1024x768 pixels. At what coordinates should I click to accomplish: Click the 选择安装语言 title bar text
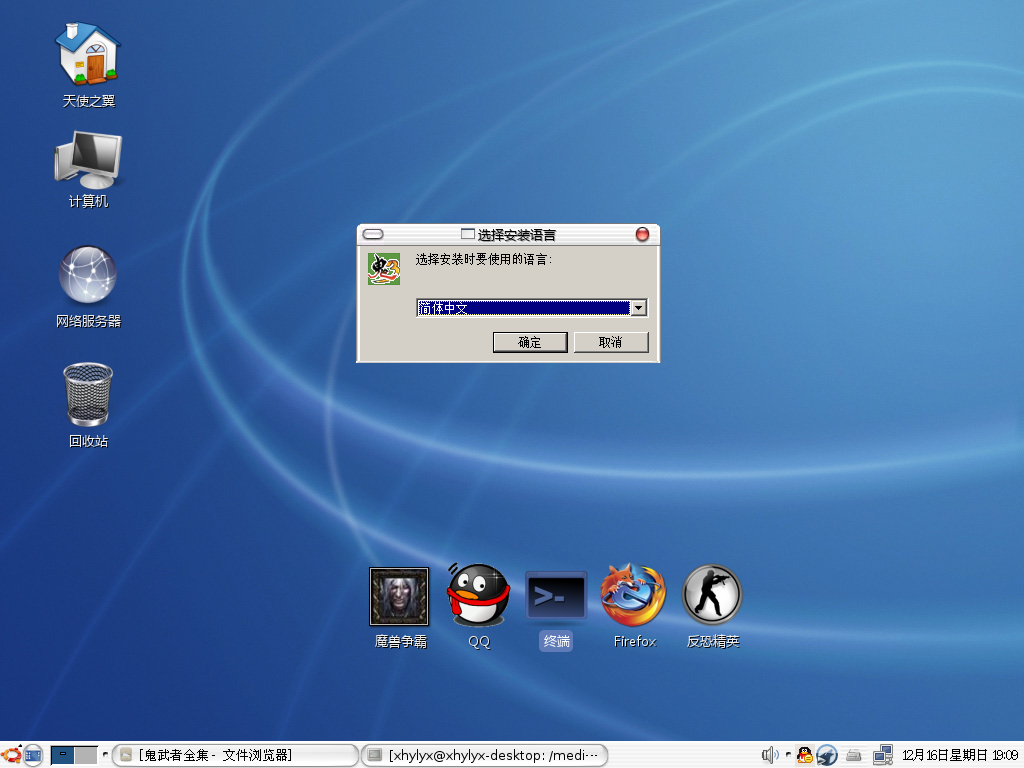517,235
